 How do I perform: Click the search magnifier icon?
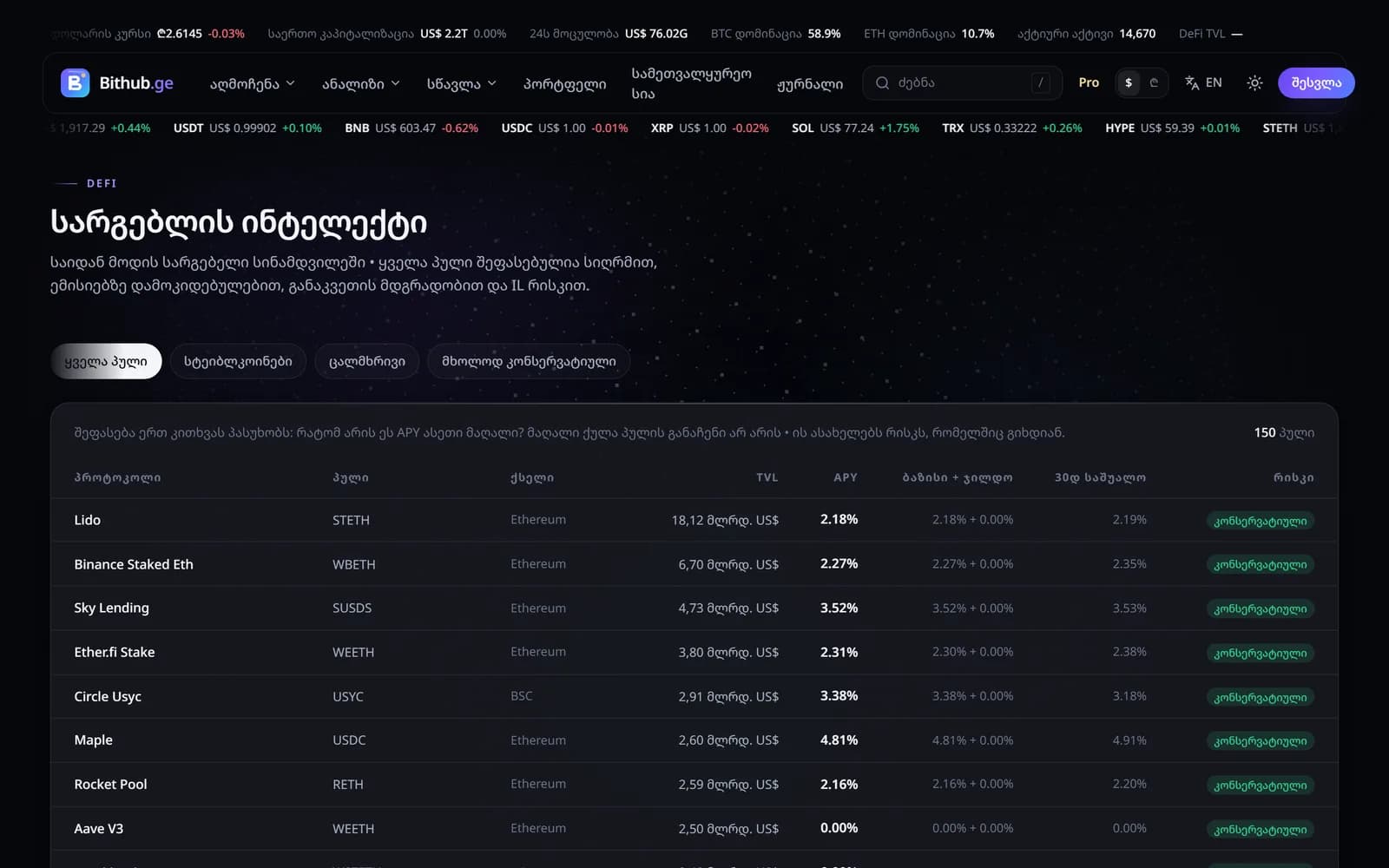(x=882, y=82)
